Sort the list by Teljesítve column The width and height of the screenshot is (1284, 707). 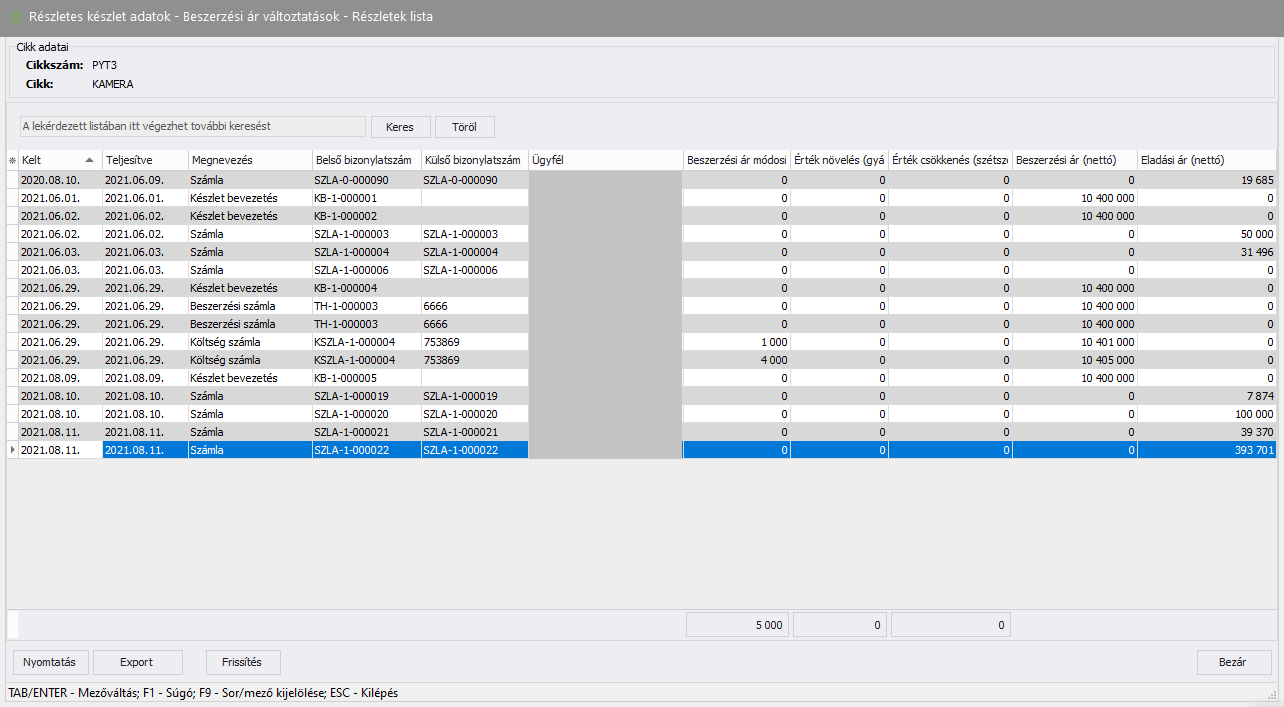click(x=145, y=160)
